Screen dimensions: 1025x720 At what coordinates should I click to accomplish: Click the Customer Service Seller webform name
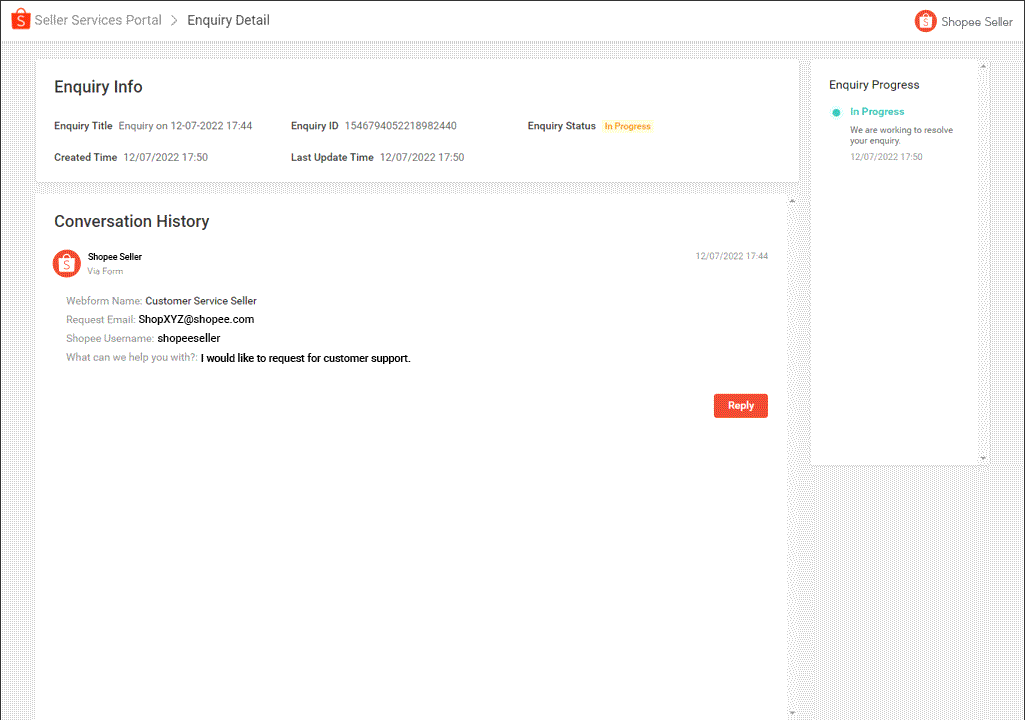coord(201,301)
